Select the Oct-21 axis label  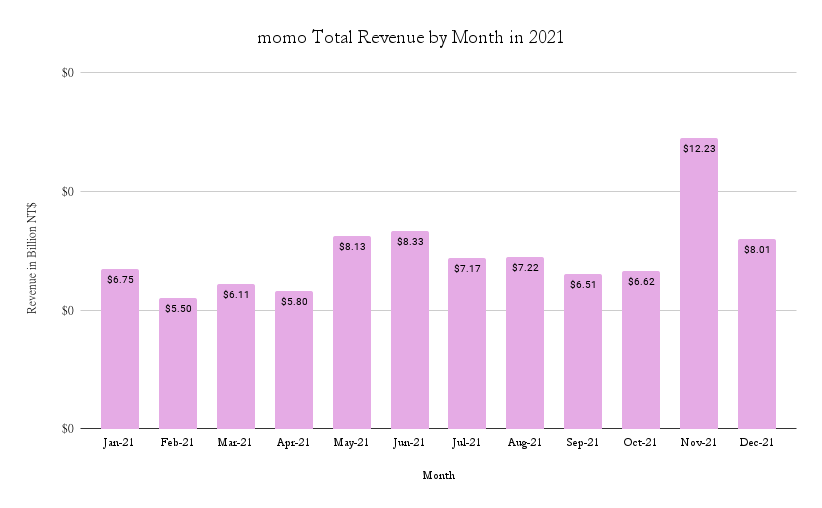pyautogui.click(x=640, y=443)
